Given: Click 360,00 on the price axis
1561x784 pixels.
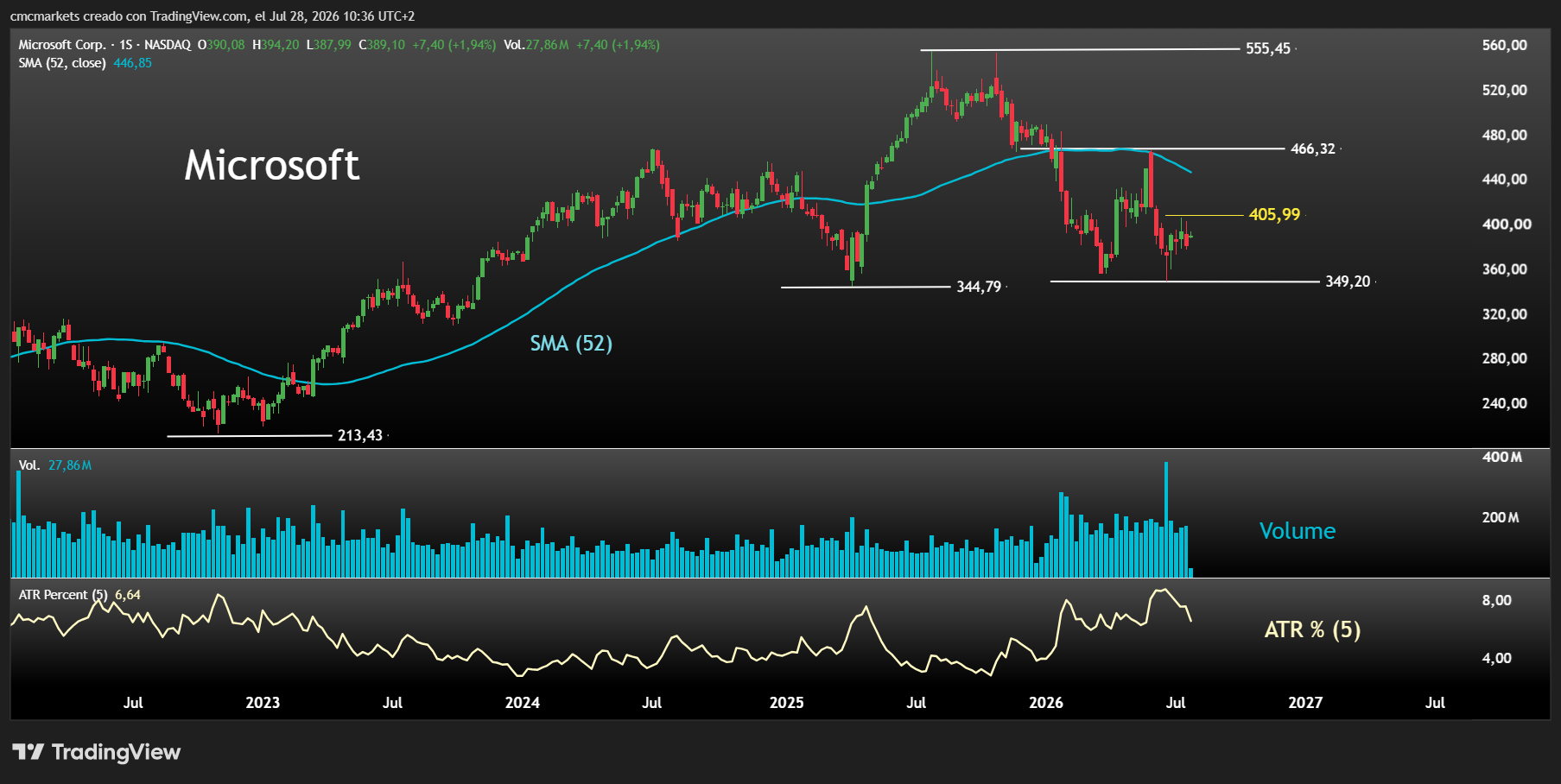Looking at the screenshot, I should pos(1505,269).
